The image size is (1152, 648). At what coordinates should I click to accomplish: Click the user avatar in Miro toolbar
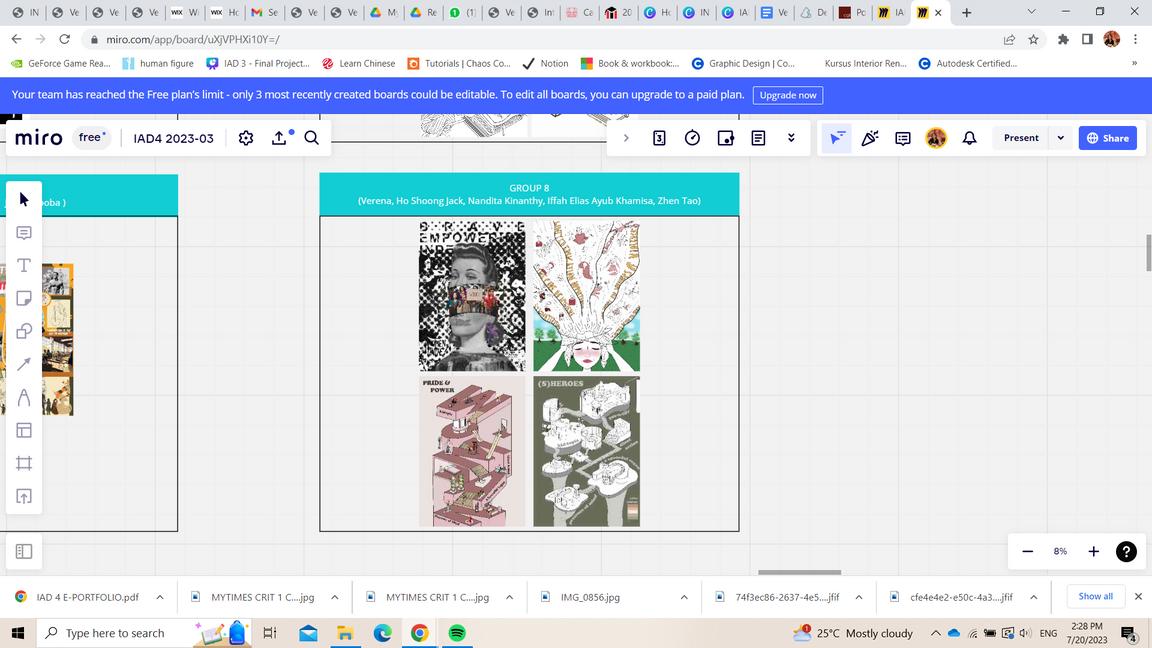tap(936, 138)
